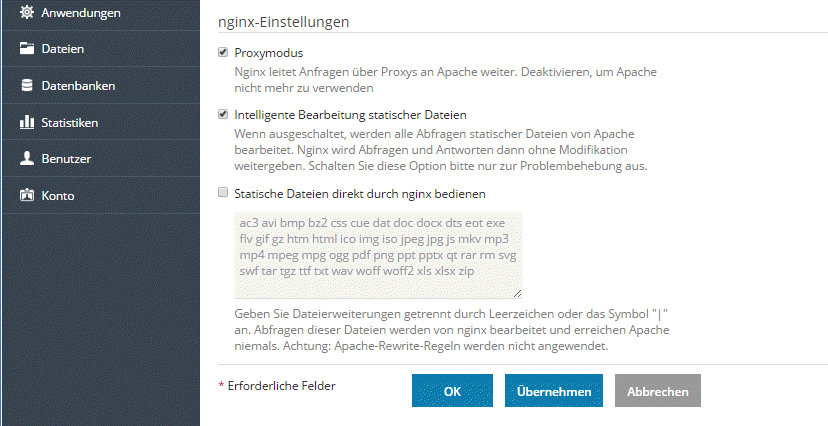Click the Konto icon in sidebar
The width and height of the screenshot is (828, 426).
tap(26, 195)
